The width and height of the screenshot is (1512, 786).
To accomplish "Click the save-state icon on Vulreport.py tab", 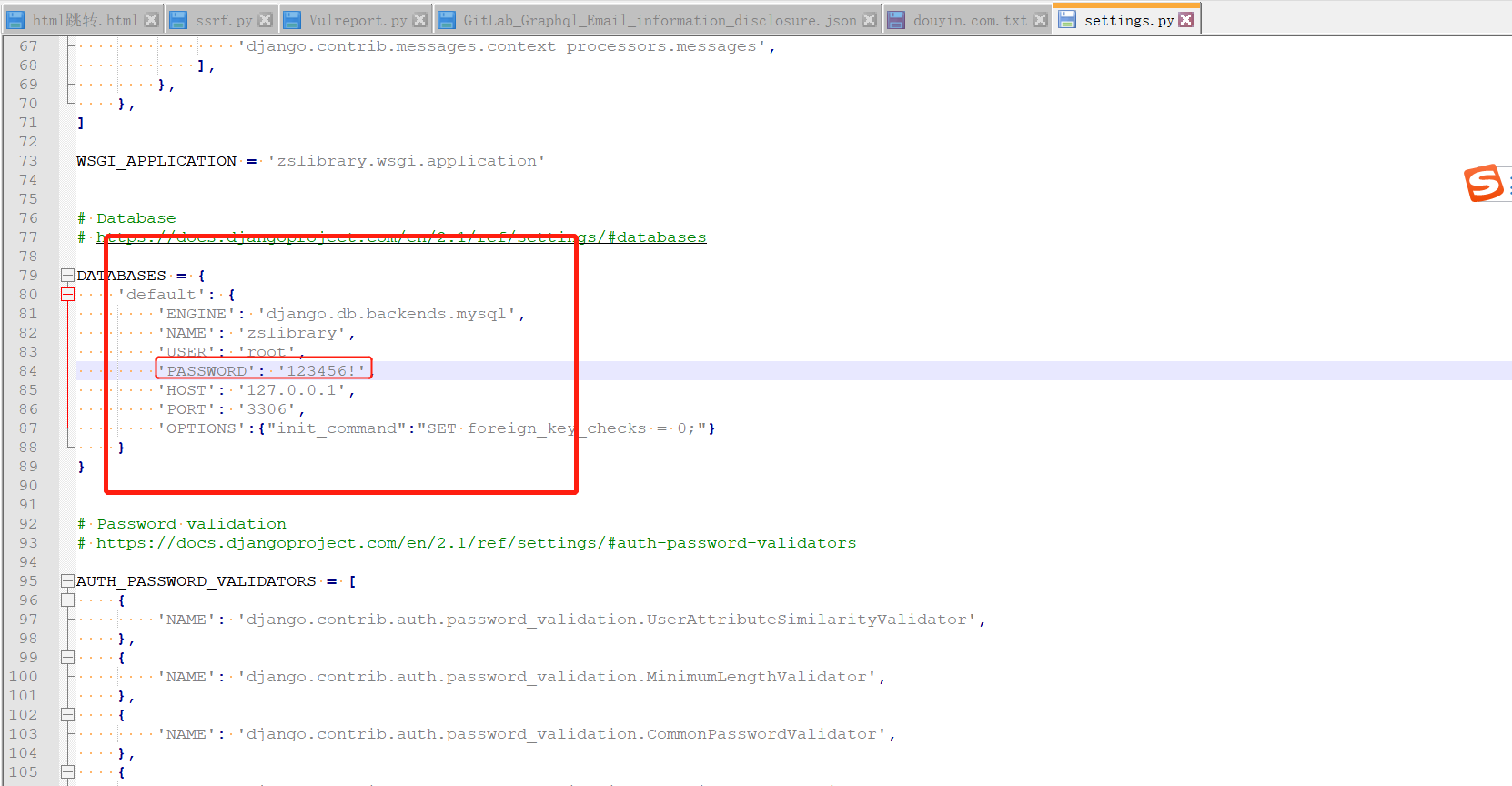I will [292, 20].
